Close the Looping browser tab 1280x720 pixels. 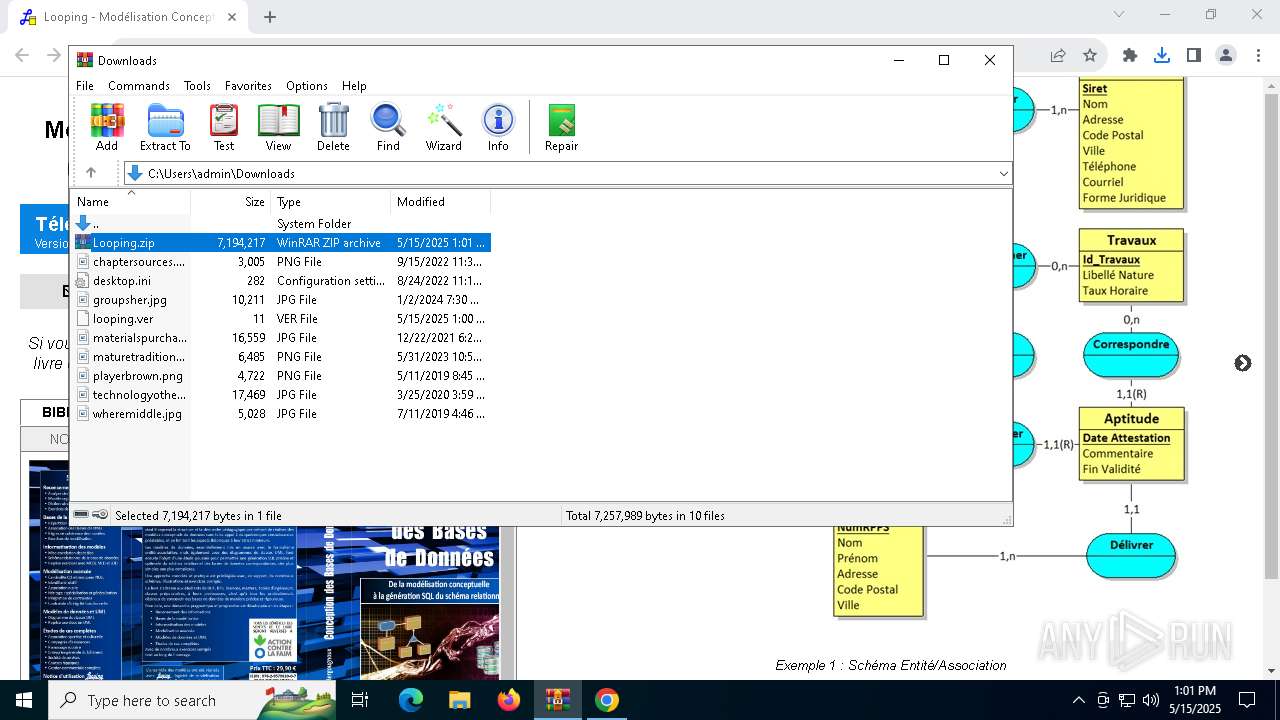click(x=232, y=17)
